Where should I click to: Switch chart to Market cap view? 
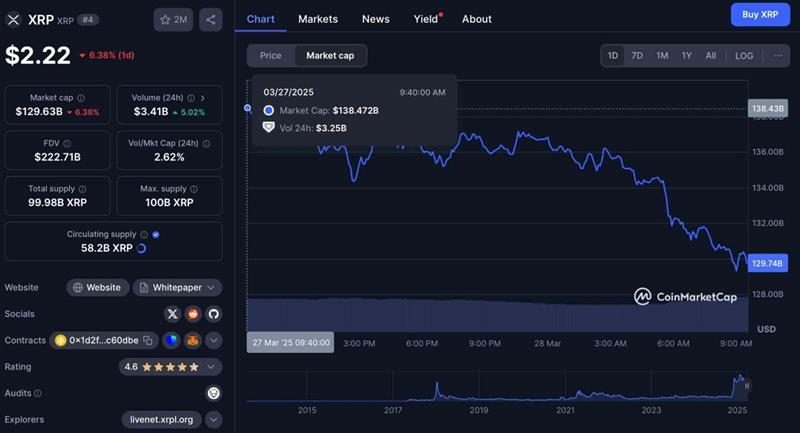tap(330, 56)
